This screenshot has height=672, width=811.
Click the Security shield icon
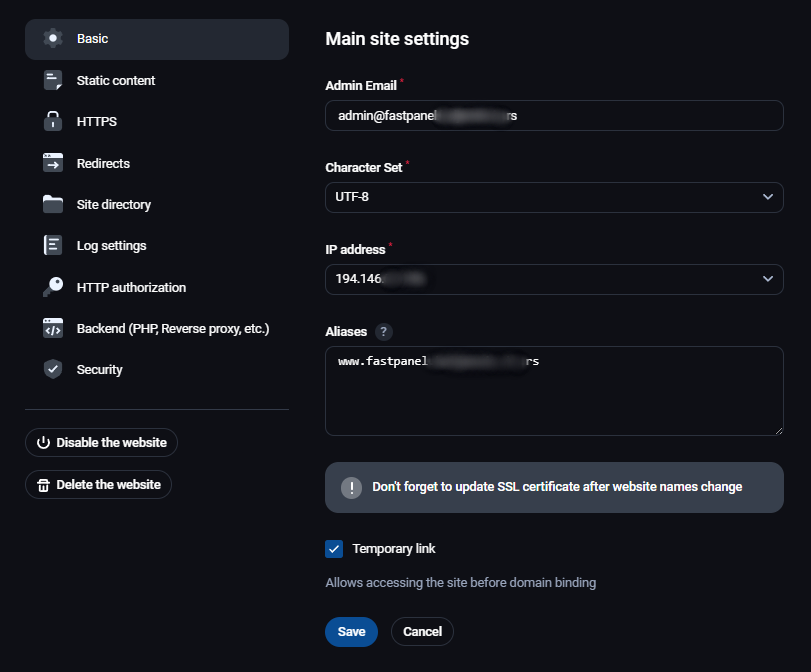coord(53,369)
